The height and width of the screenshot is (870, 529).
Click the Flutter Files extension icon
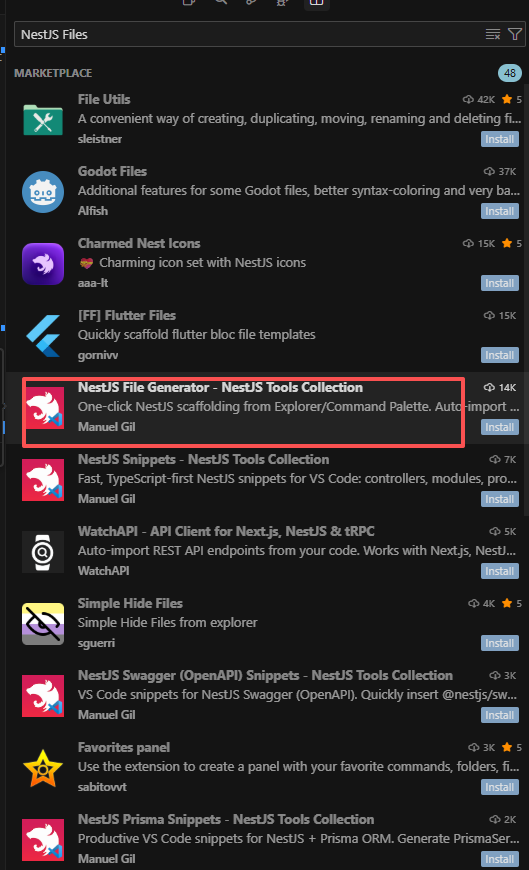tap(43, 336)
